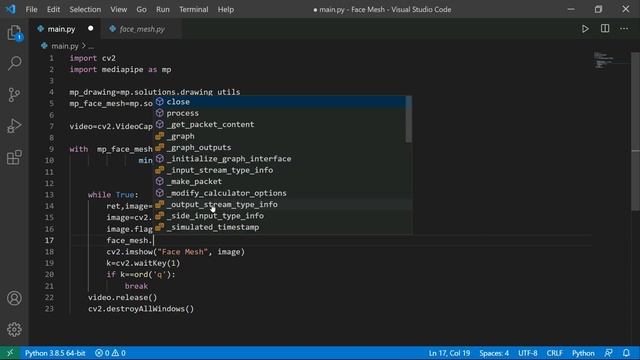Click 'import mediapipe as mp' line
The height and width of the screenshot is (360, 640).
(120, 69)
